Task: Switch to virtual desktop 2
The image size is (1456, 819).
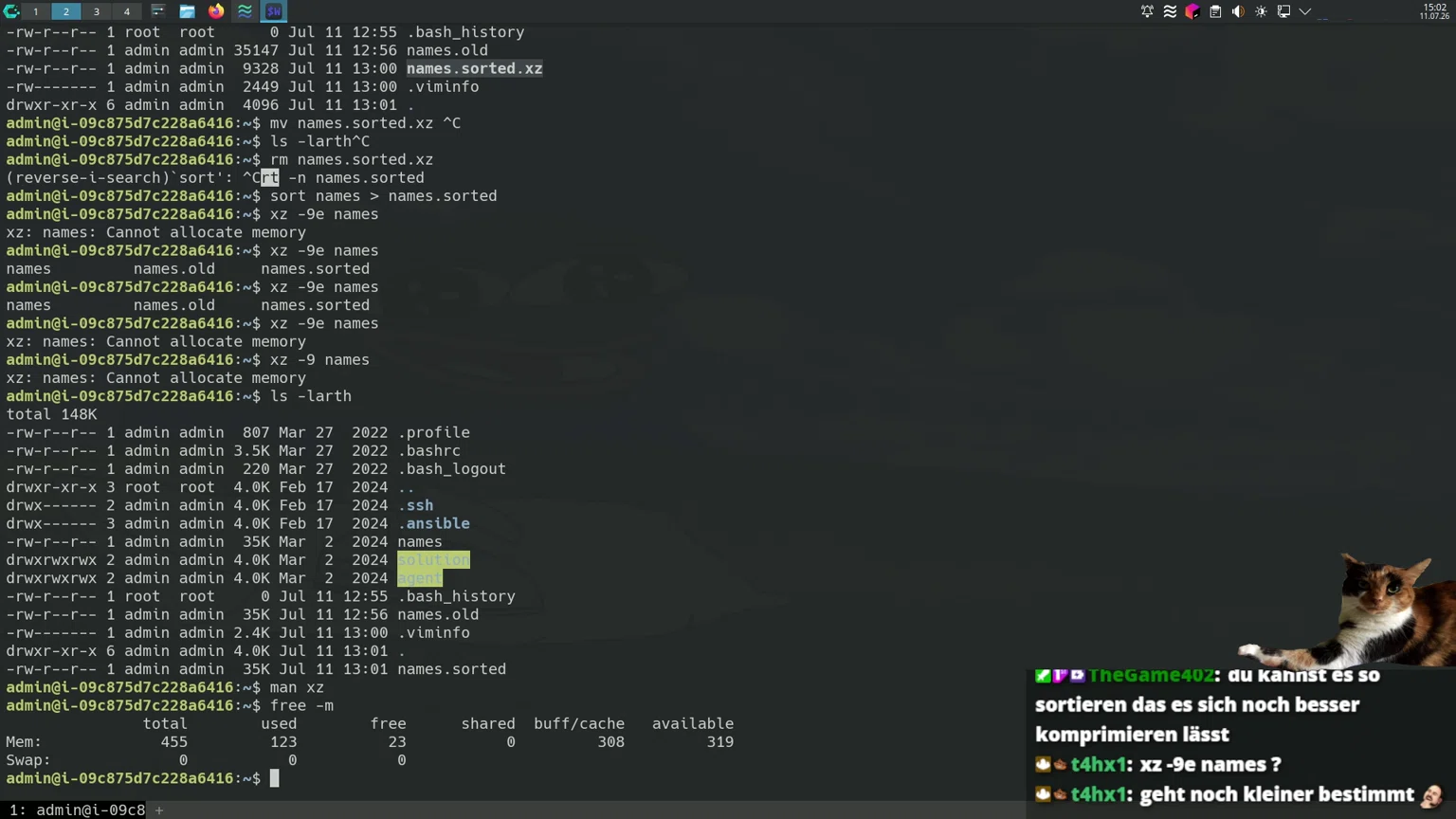Action: point(65,11)
